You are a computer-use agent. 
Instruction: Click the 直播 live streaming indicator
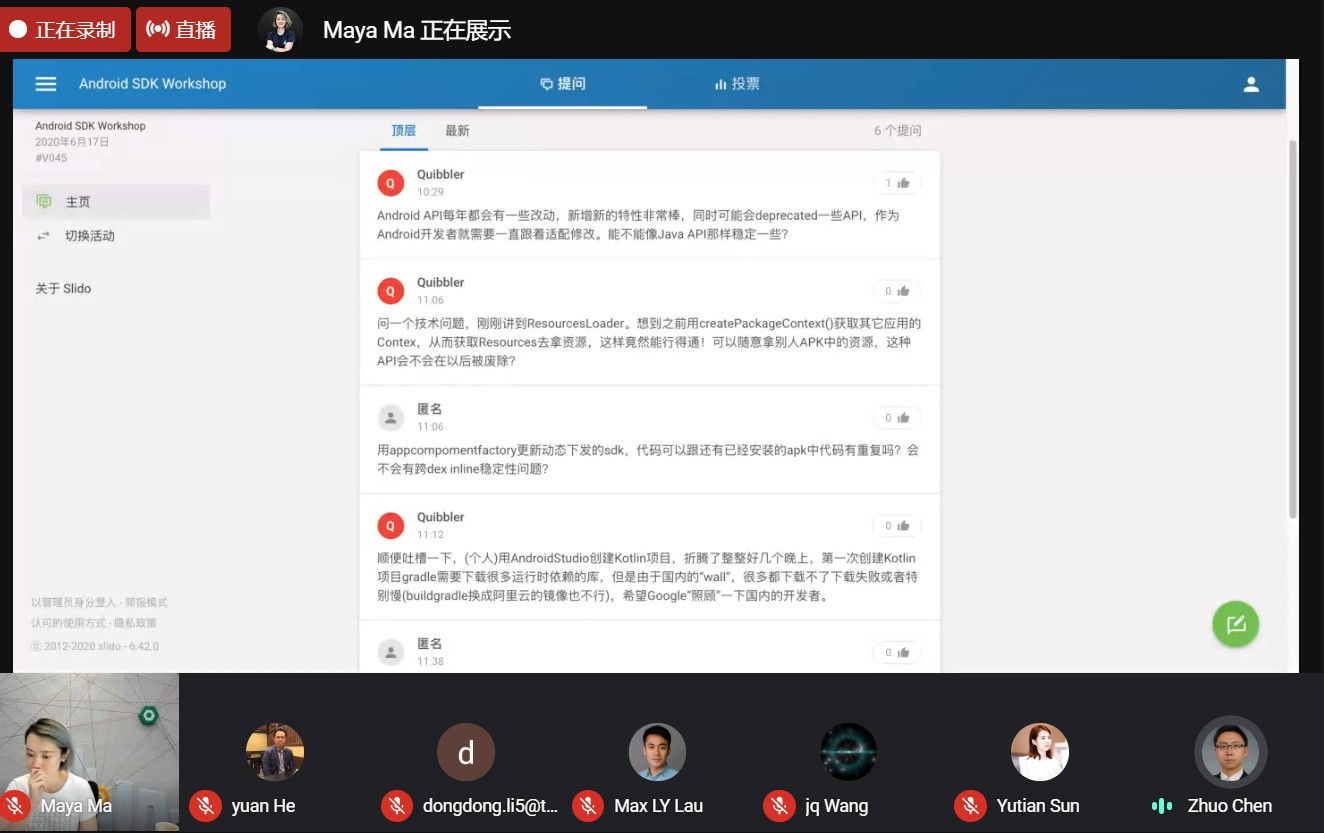183,30
